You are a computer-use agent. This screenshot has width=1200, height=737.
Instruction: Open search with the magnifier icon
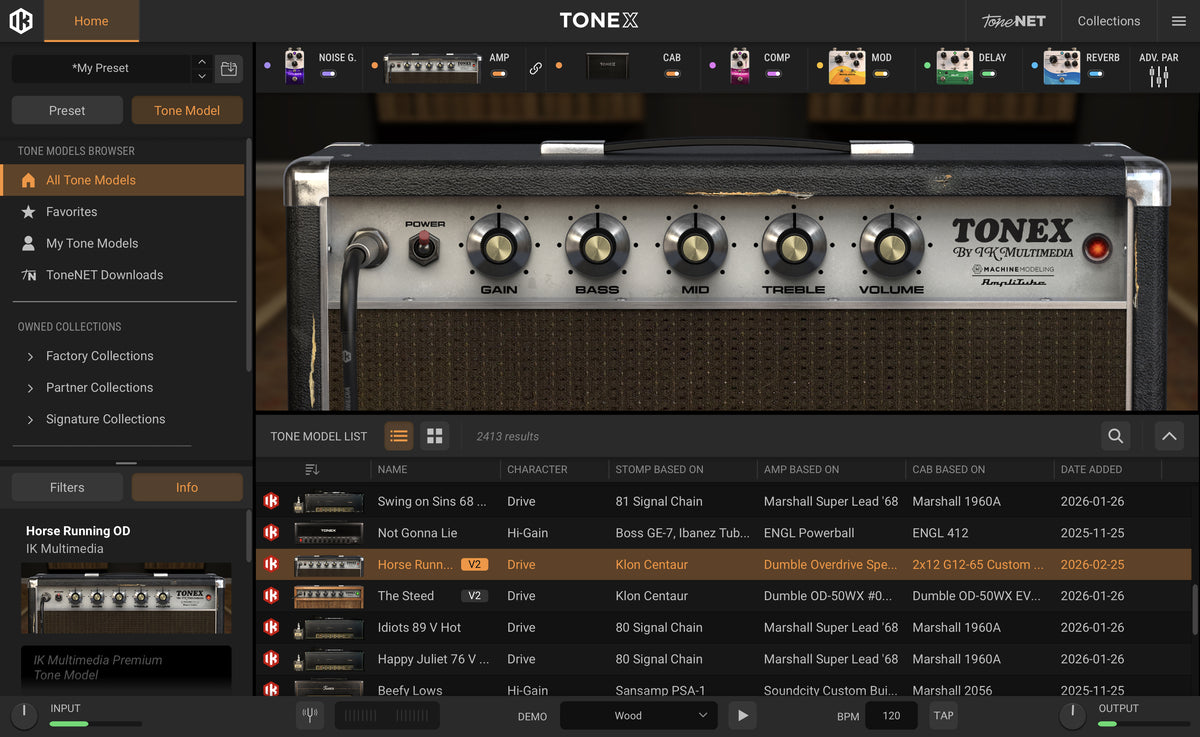1115,436
